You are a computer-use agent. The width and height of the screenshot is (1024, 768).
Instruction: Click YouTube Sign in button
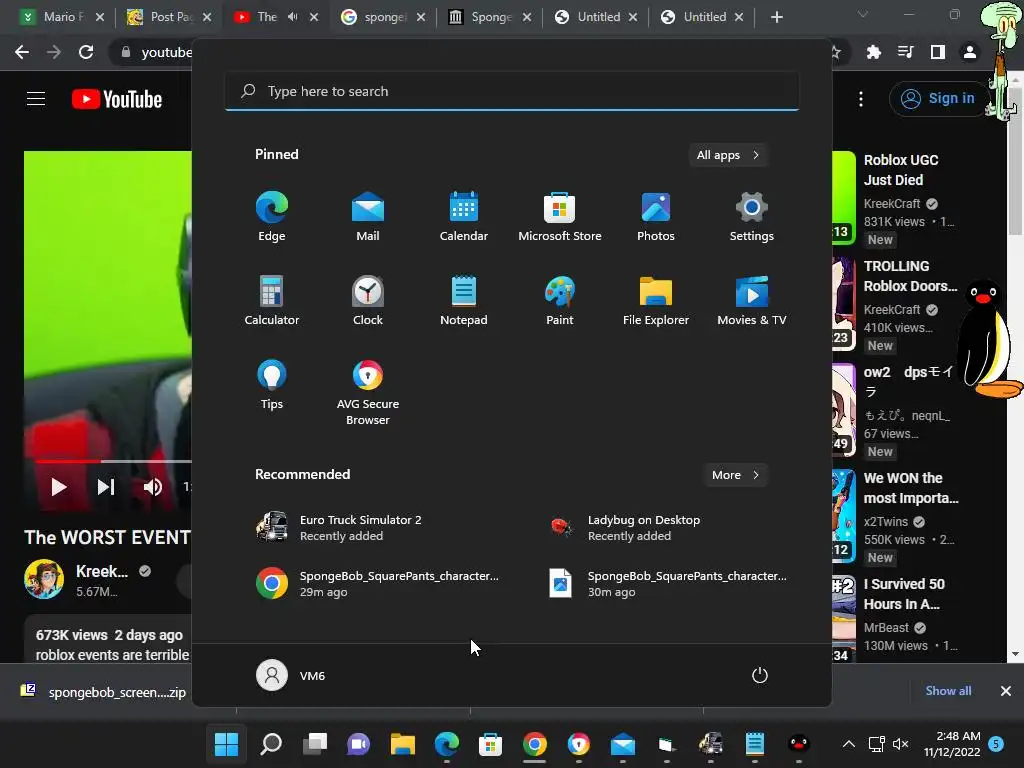938,99
